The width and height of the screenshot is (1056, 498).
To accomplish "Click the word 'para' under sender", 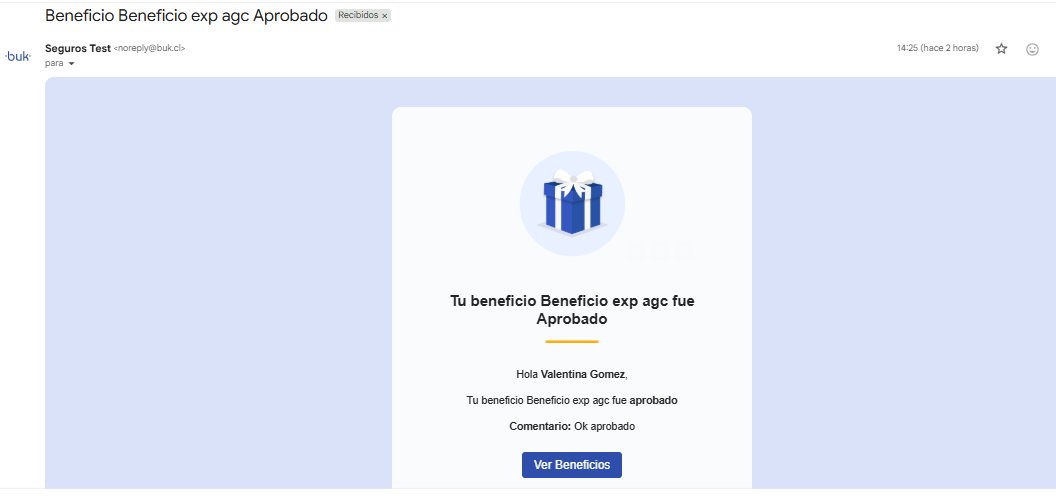I will point(54,63).
